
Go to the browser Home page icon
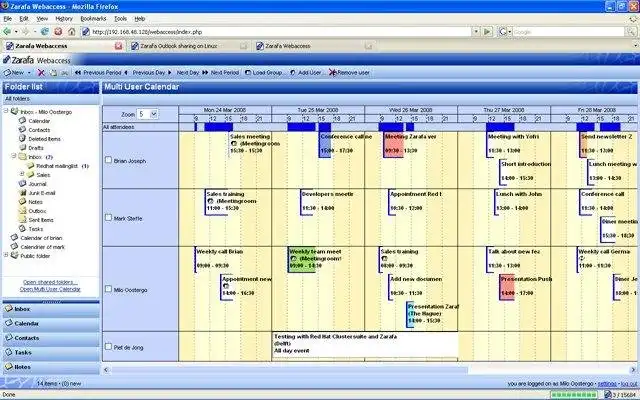[x=72, y=31]
